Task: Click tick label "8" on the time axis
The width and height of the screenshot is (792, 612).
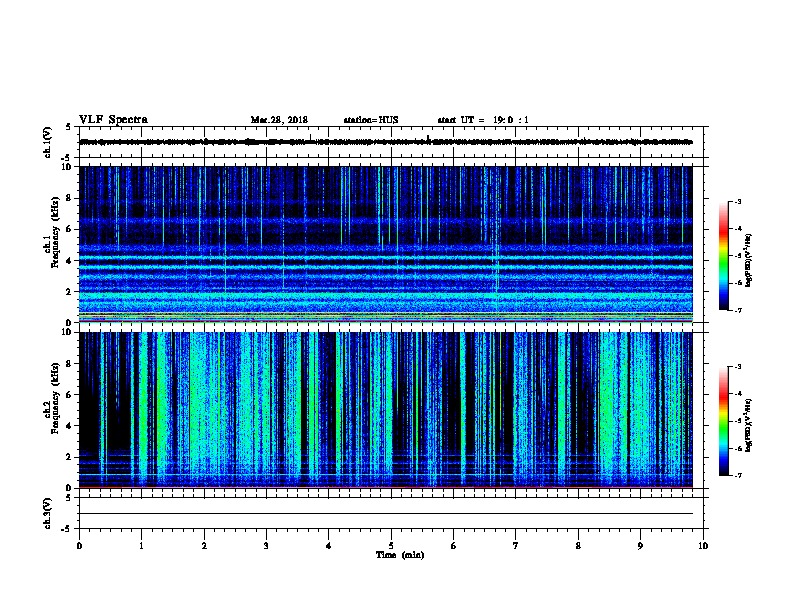Action: [578, 546]
